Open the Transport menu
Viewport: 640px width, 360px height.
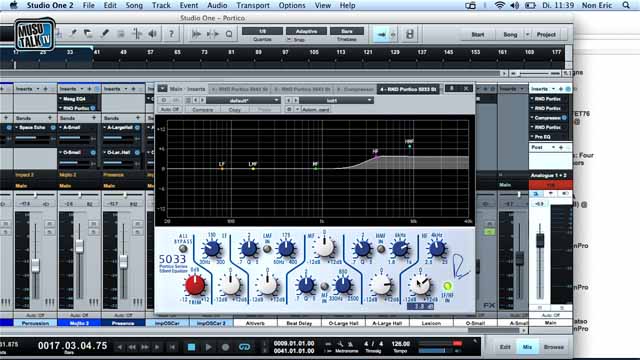[253, 5]
